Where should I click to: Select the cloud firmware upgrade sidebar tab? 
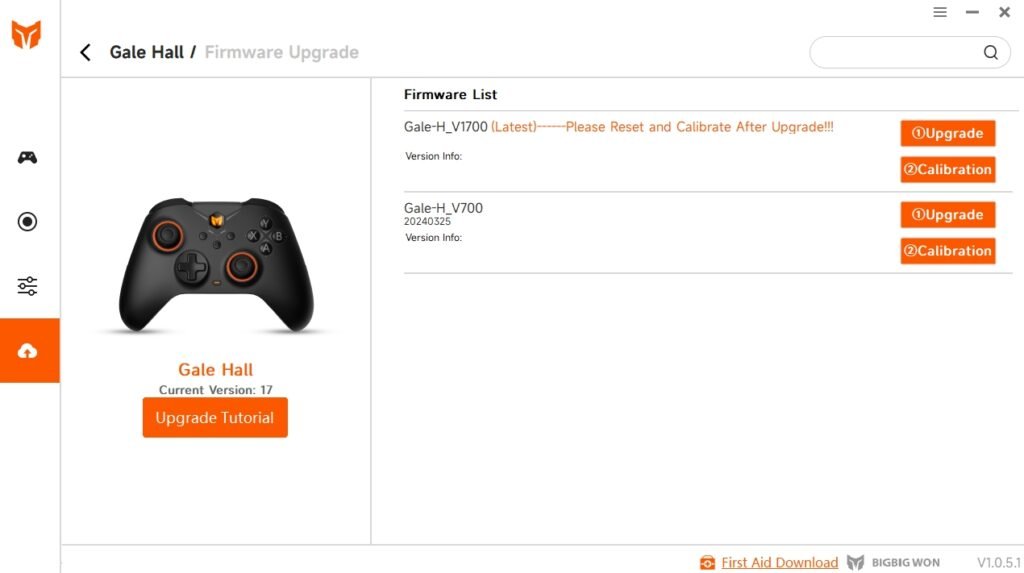[28, 351]
